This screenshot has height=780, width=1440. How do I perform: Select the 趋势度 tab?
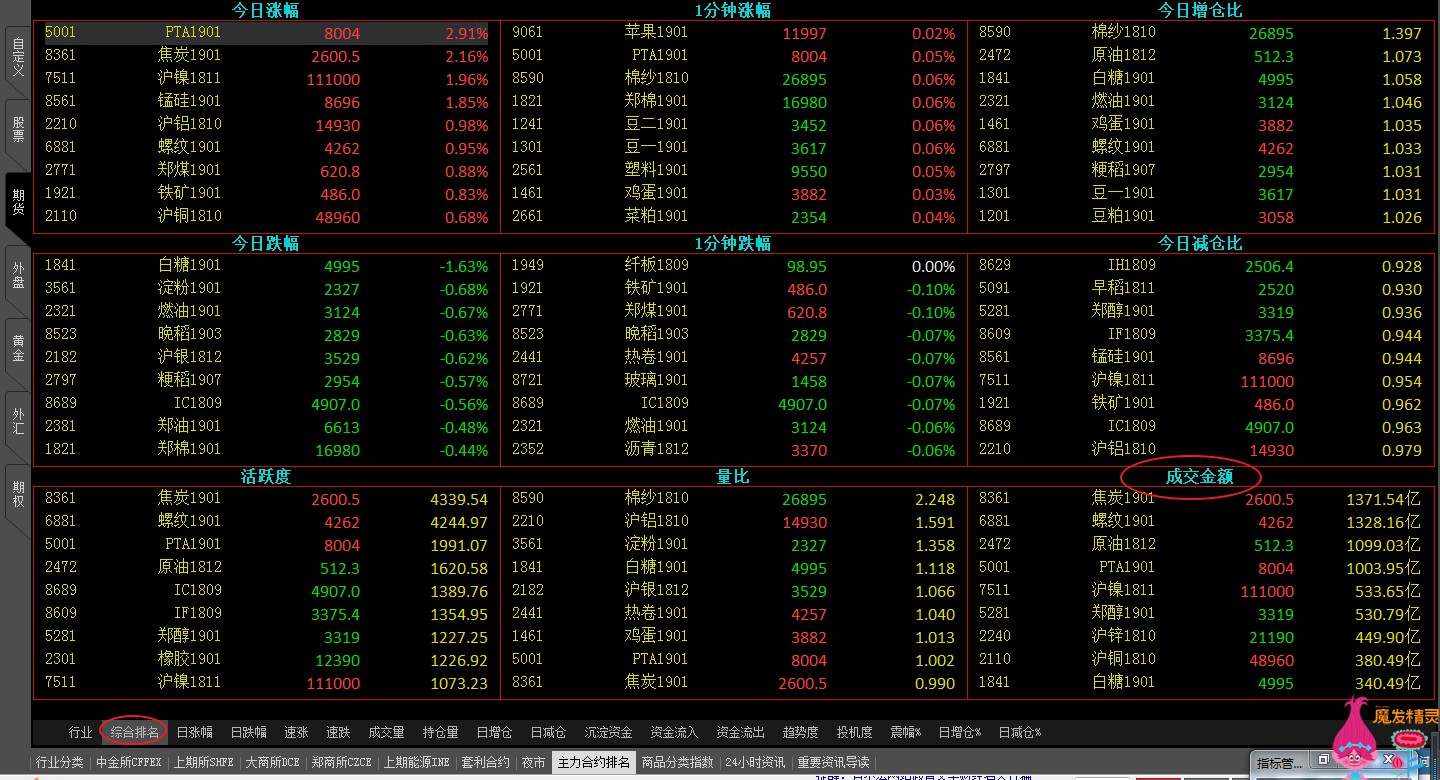[x=800, y=733]
